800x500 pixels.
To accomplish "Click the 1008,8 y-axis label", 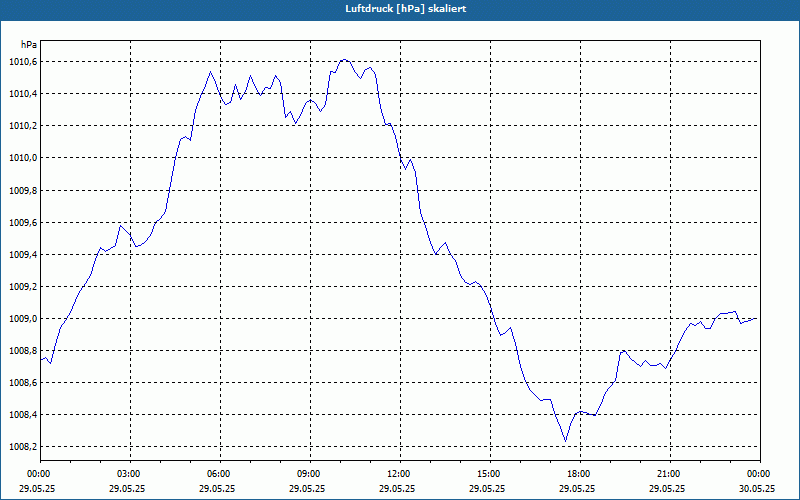I will coord(23,351).
